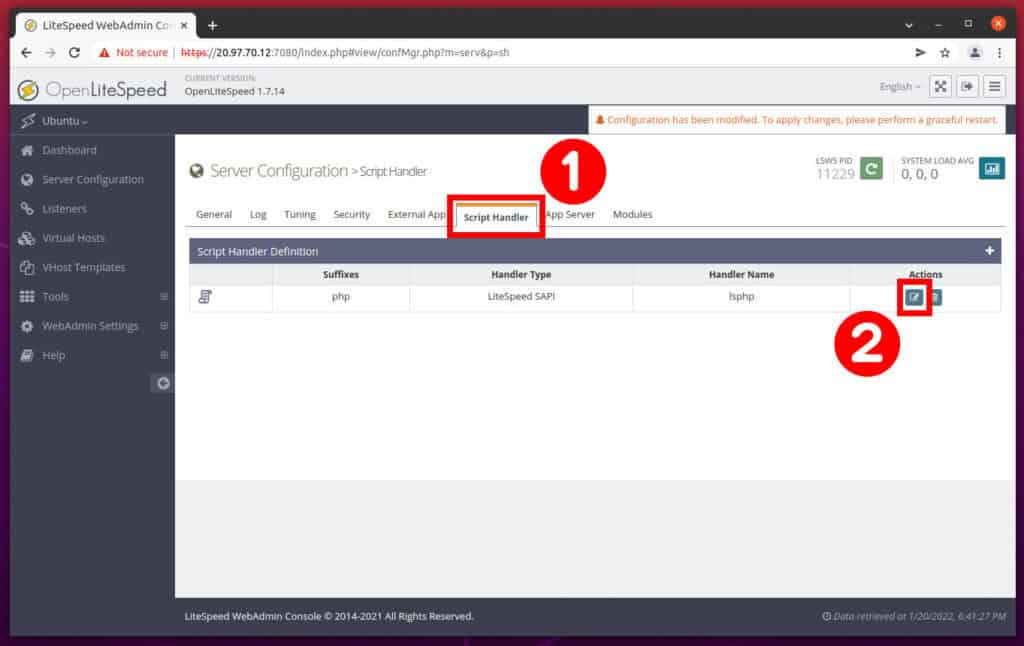Open the English language dropdown

pyautogui.click(x=899, y=86)
